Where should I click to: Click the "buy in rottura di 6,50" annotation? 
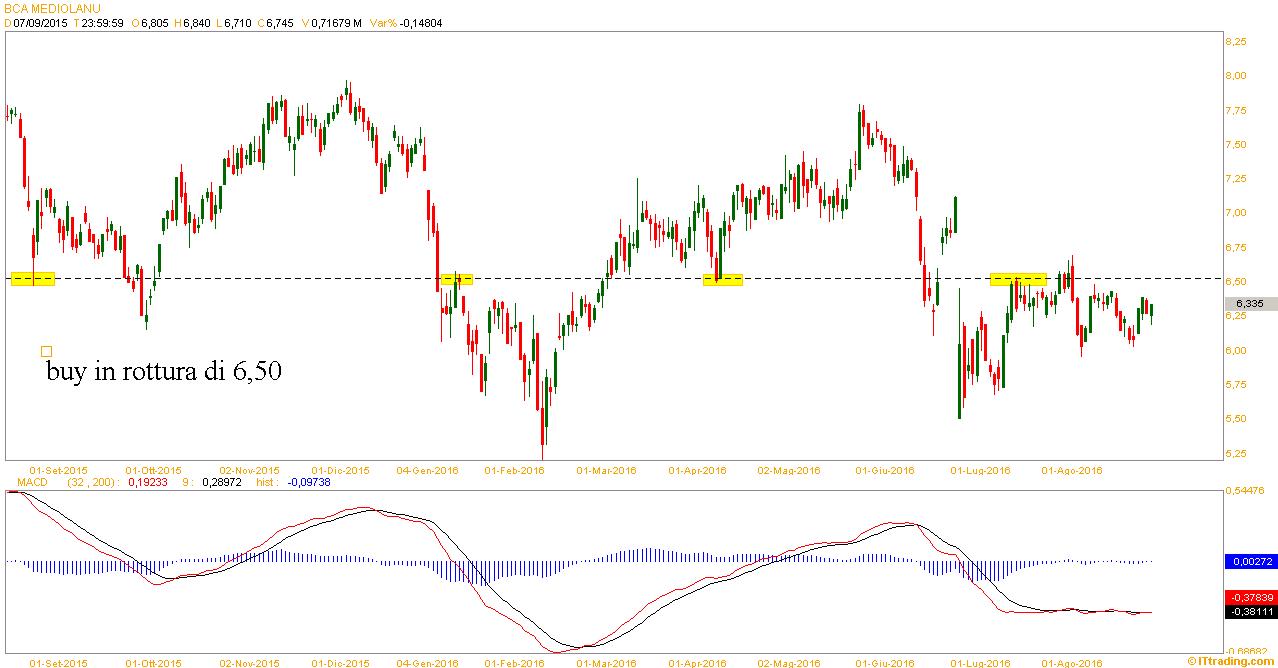pos(164,372)
